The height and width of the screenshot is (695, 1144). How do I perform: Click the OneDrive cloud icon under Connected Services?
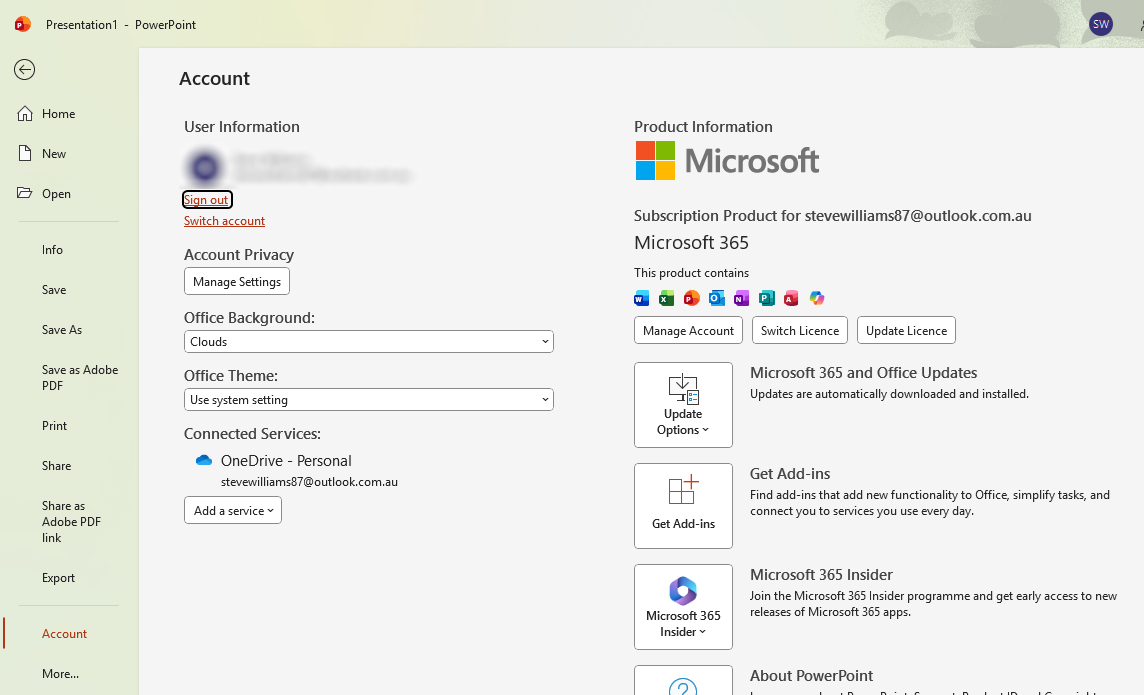coord(203,460)
